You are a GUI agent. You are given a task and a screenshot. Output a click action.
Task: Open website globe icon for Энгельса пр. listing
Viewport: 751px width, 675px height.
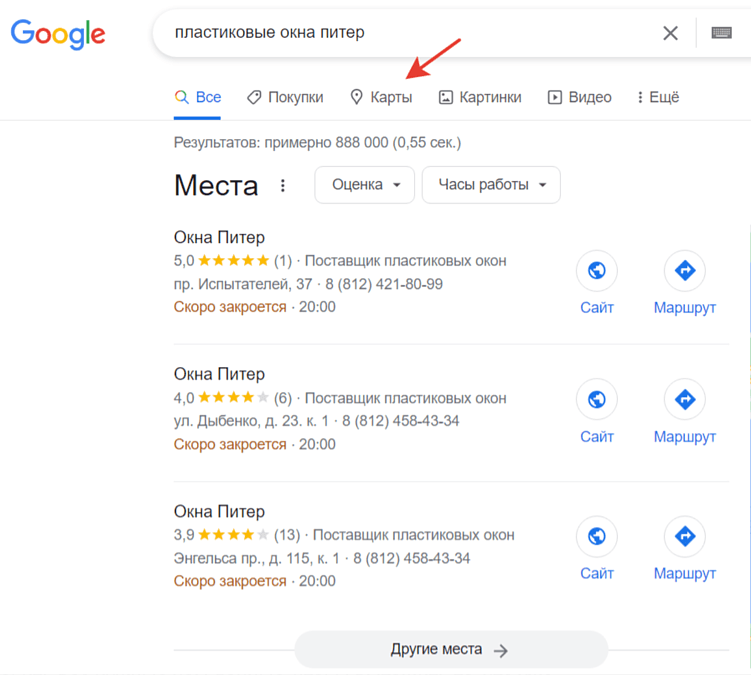click(x=597, y=536)
